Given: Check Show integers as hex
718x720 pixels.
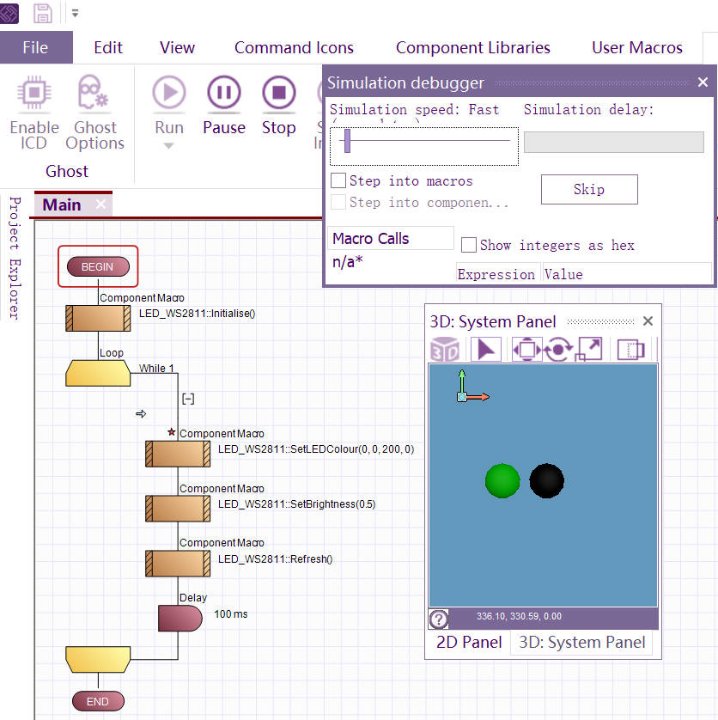Looking at the screenshot, I should pyautogui.click(x=468, y=245).
